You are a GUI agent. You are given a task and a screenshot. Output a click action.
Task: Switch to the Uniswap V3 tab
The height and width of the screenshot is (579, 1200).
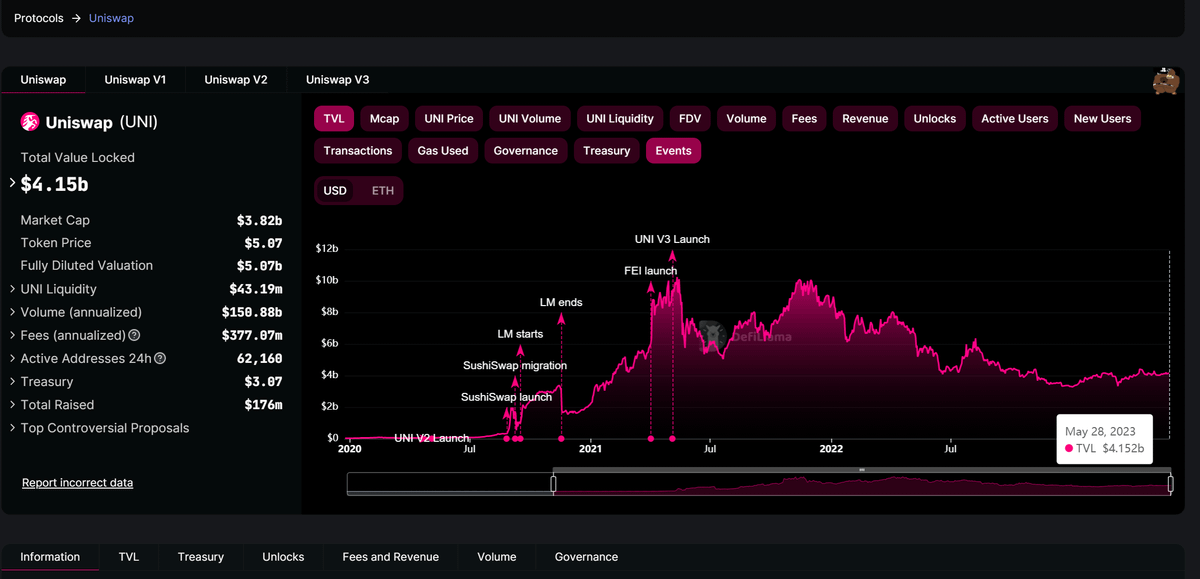click(337, 80)
